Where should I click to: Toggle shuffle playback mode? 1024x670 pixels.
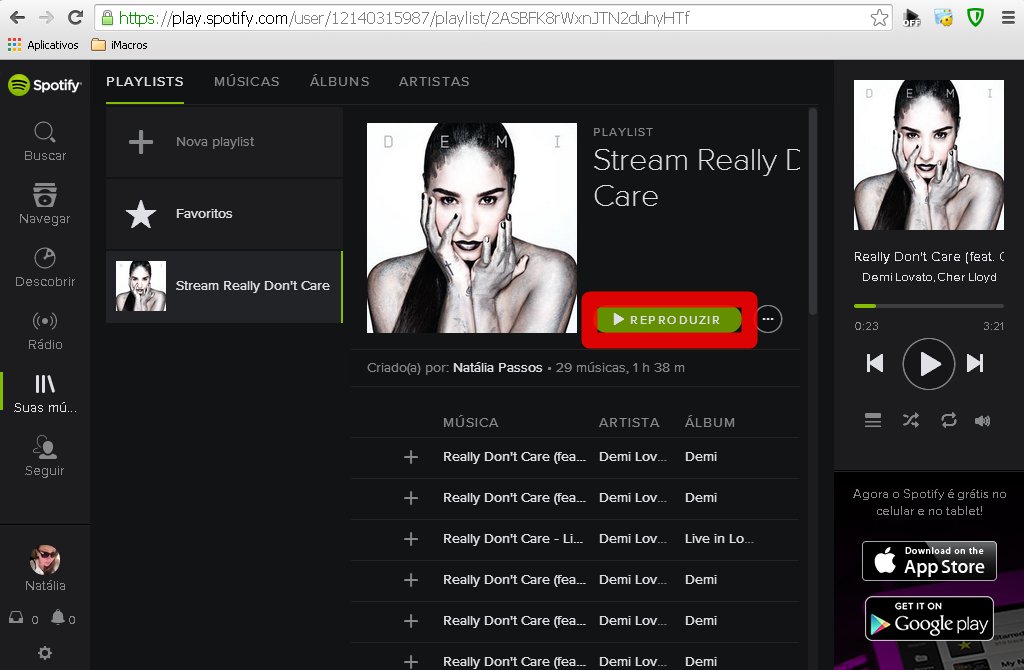pyautogui.click(x=910, y=421)
